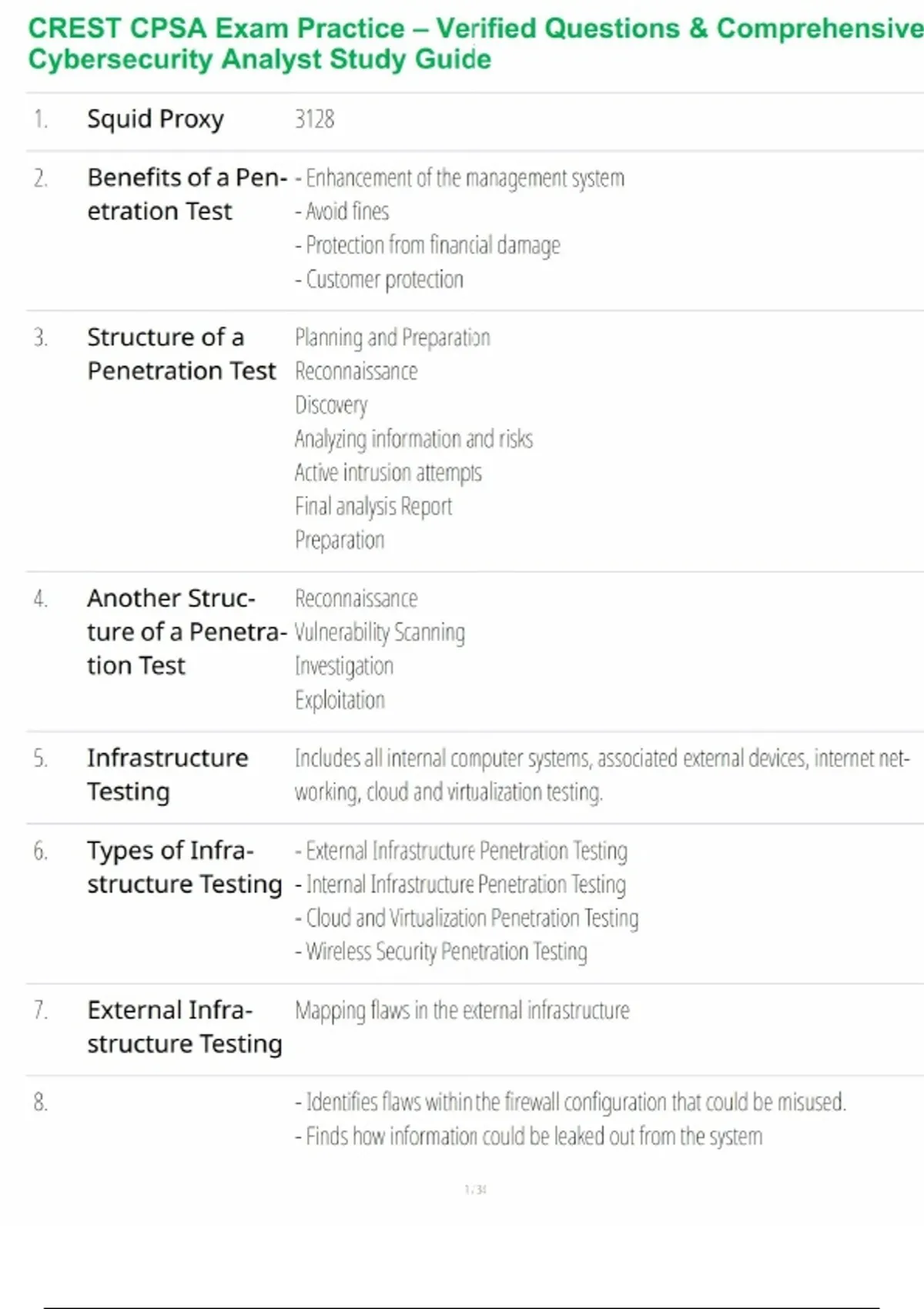Viewport: 924px width, 1309px height.
Task: Select the "Benefits of a Penetration Test" heading
Action: click(186, 194)
